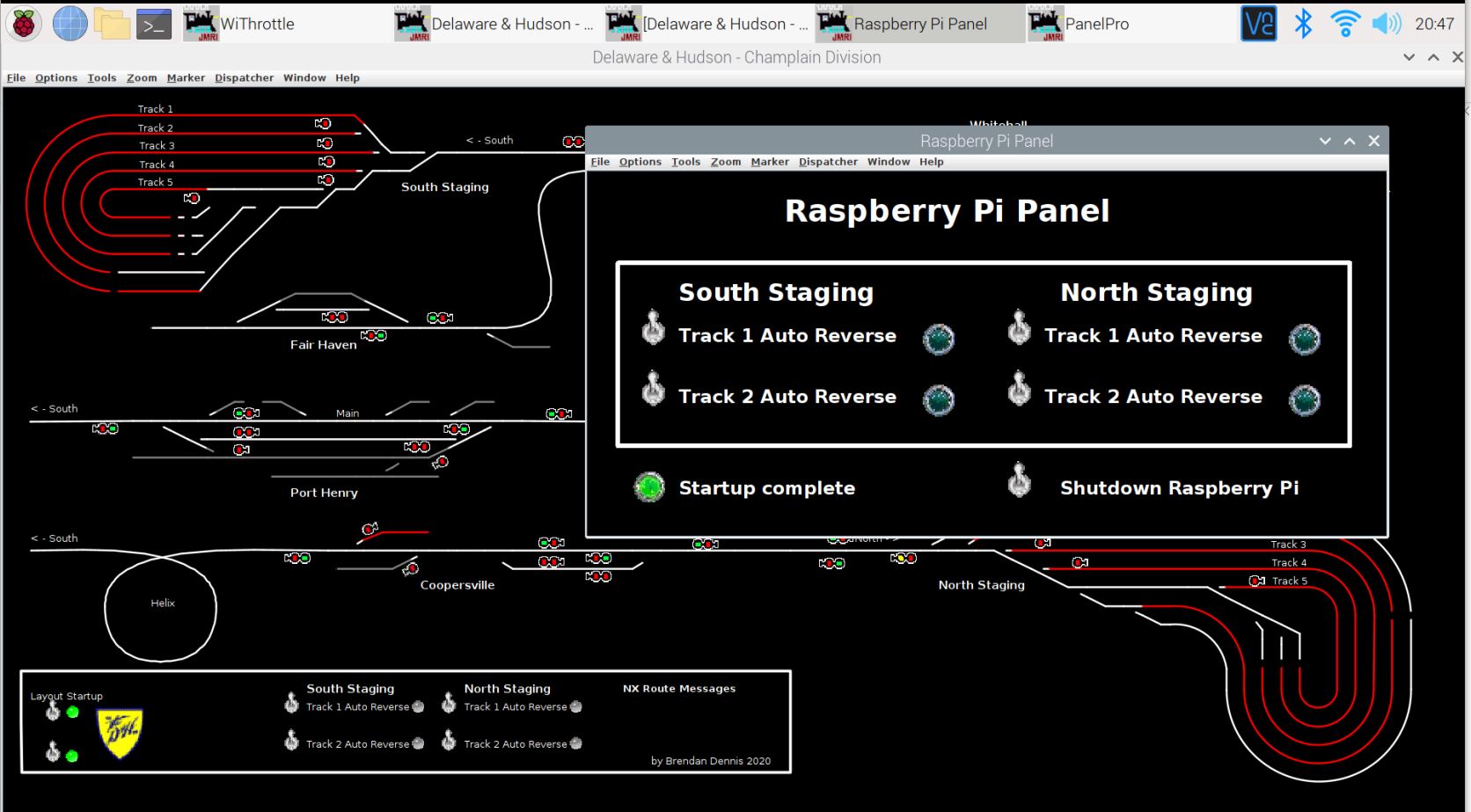Click the green Startup complete indicator
Image resolution: width=1471 pixels, height=812 pixels.
coord(649,486)
